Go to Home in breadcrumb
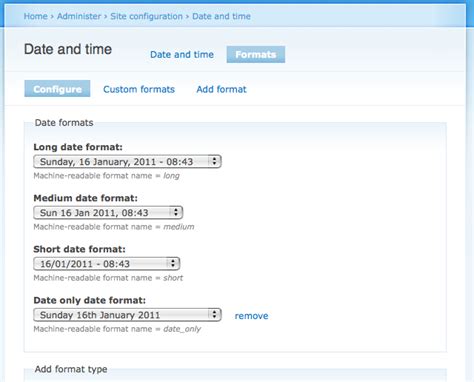This screenshot has width=474, height=382. click(36, 16)
